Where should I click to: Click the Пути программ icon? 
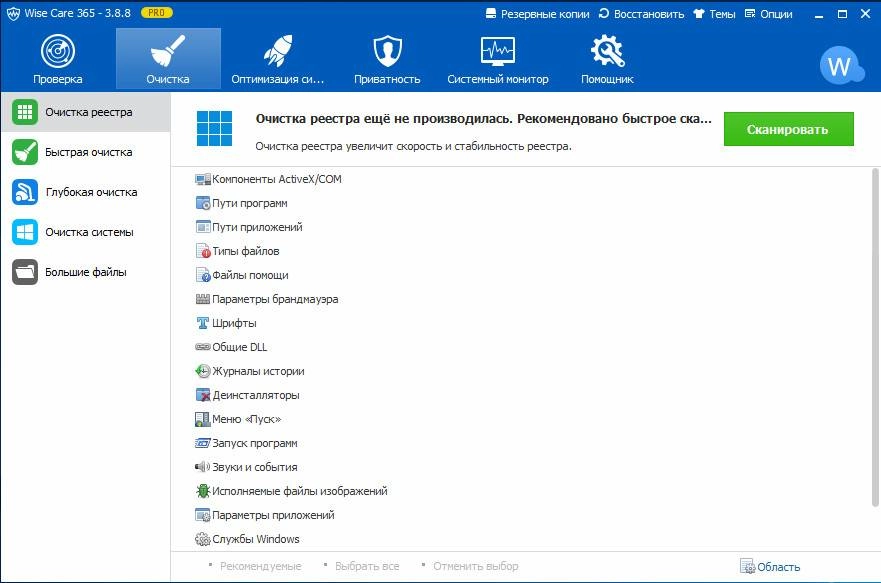(x=203, y=203)
